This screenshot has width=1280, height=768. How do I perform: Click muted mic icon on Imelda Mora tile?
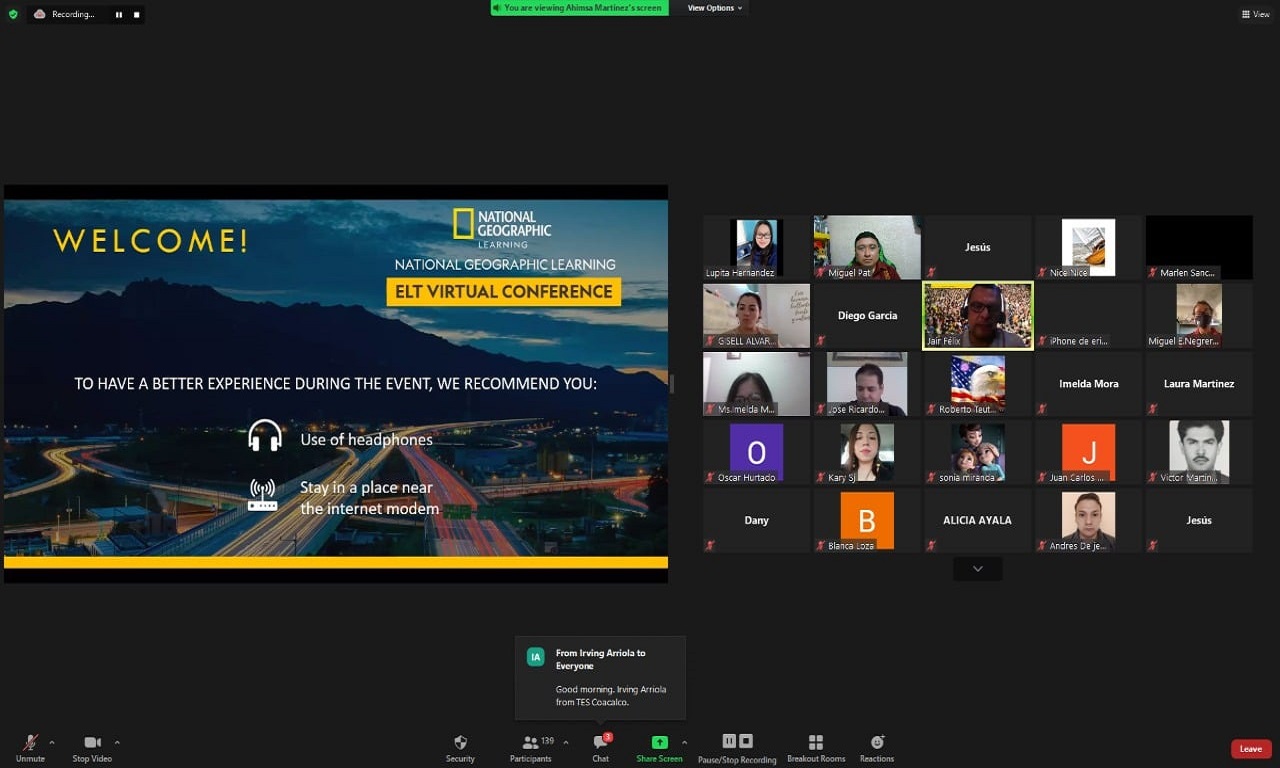[1042, 409]
